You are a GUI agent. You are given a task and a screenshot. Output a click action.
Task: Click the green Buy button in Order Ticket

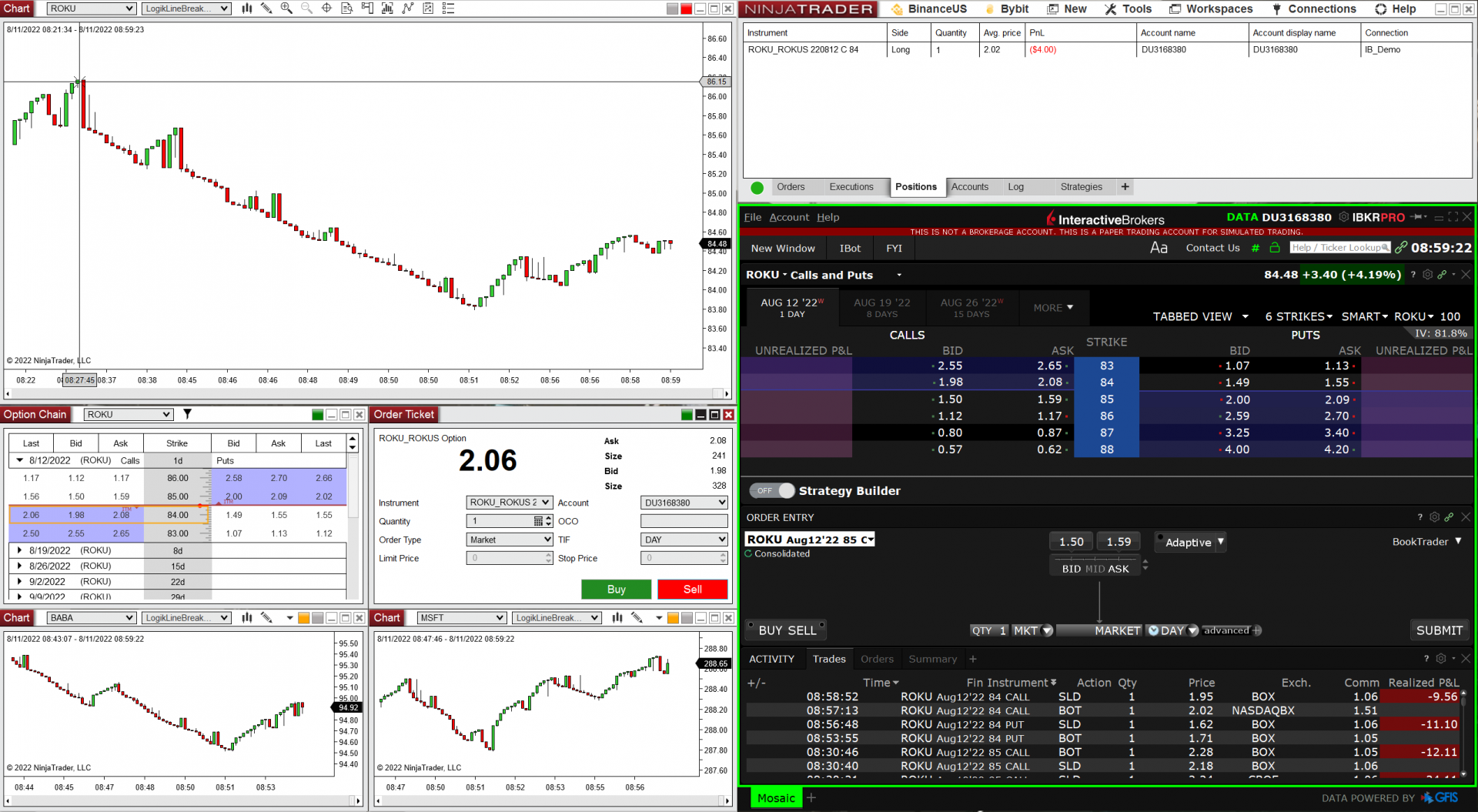pos(616,589)
